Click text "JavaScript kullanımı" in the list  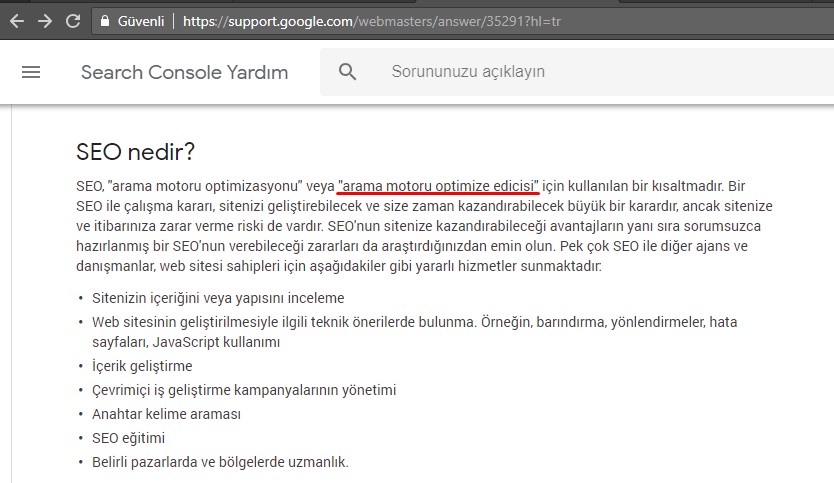(216, 342)
